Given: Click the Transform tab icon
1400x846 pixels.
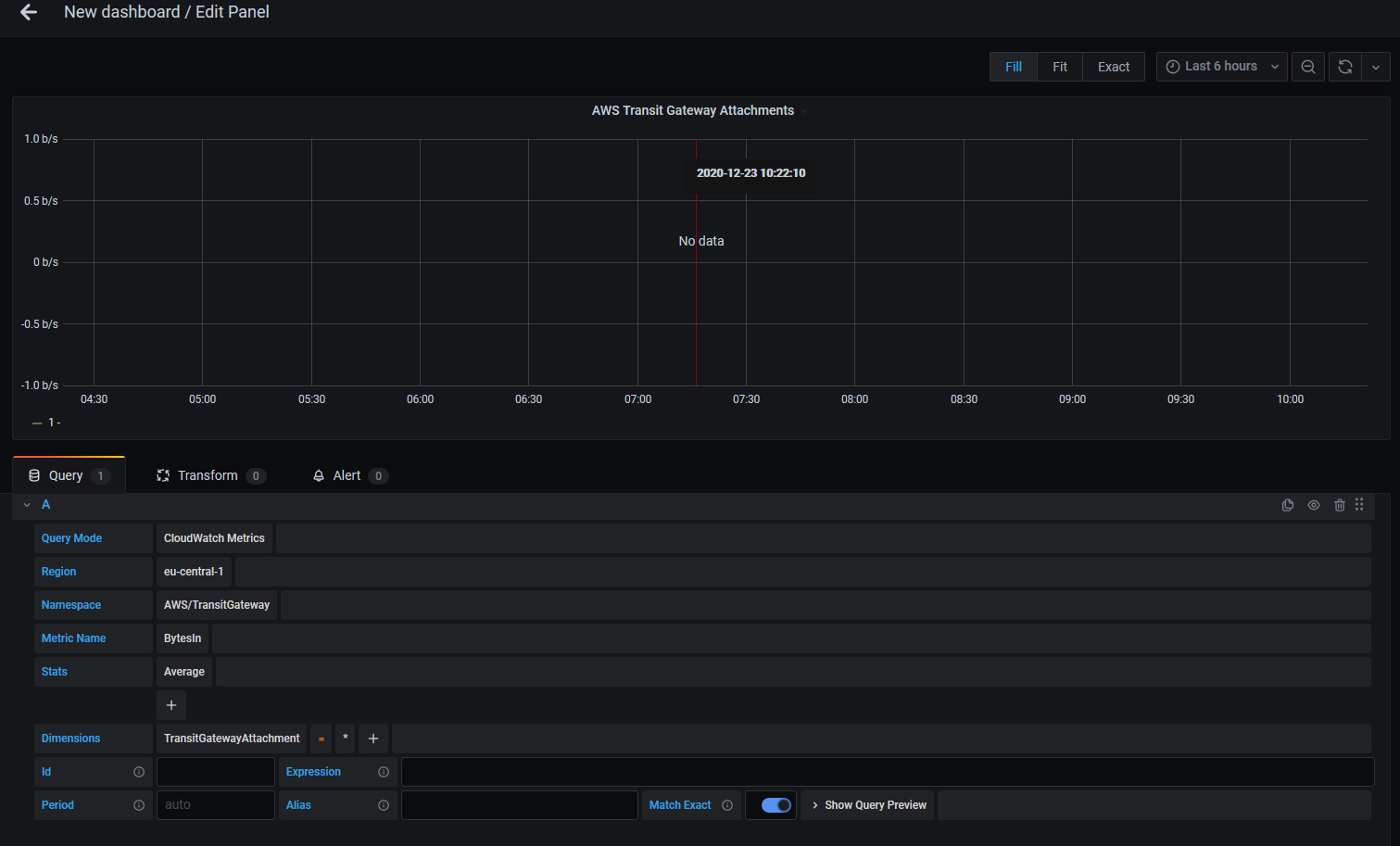Looking at the screenshot, I should point(163,475).
